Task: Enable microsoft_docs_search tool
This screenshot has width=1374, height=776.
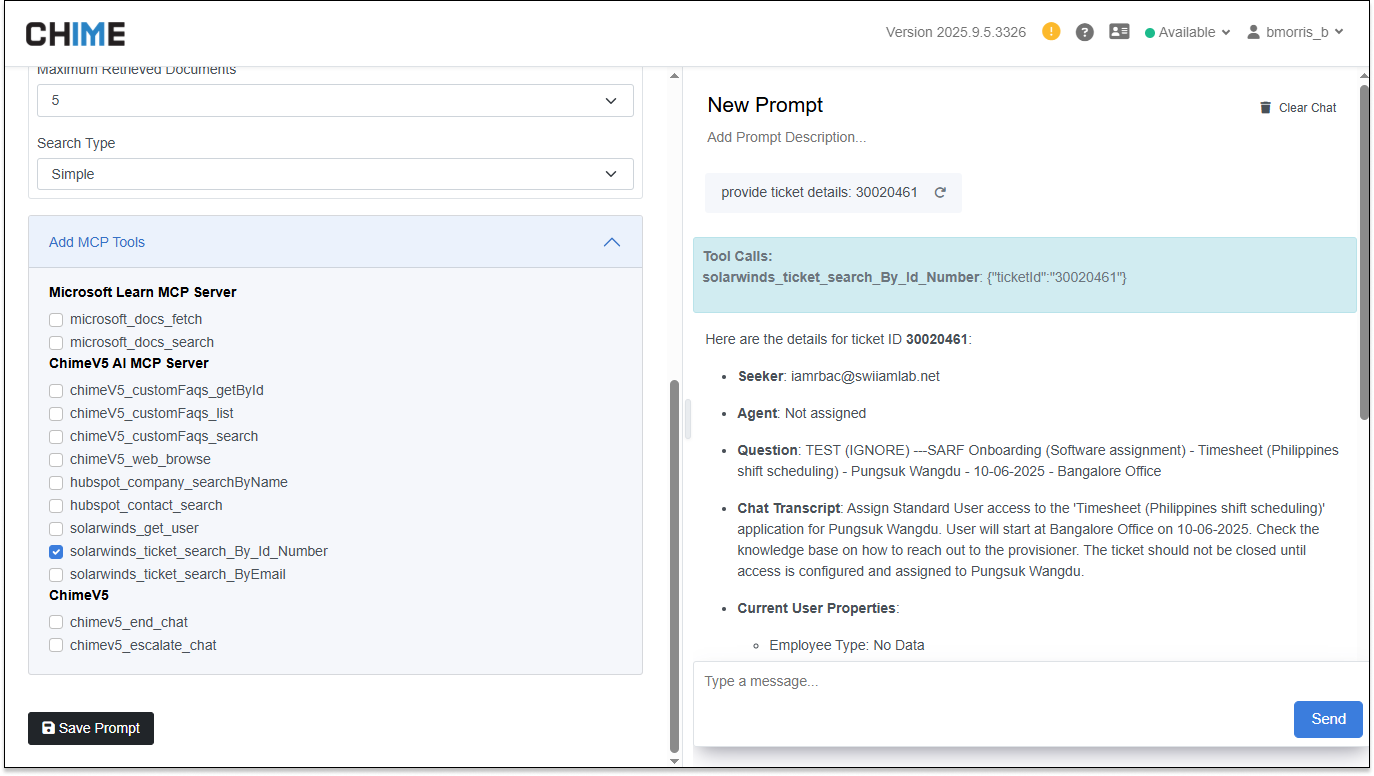Action: [x=56, y=343]
